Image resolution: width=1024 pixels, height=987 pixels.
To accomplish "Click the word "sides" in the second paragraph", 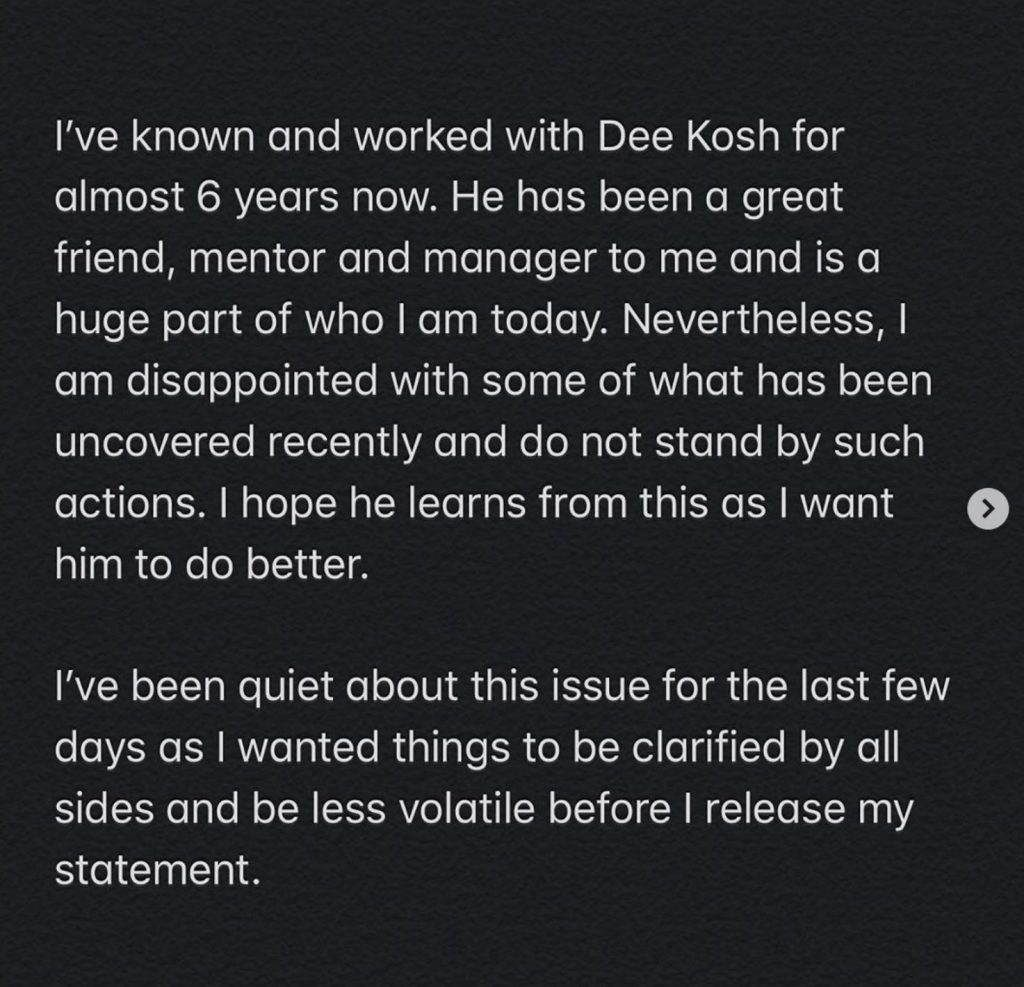I will tap(103, 809).
